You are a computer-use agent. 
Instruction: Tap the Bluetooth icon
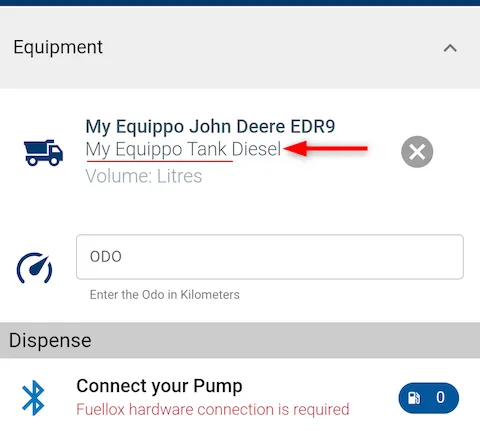33,398
